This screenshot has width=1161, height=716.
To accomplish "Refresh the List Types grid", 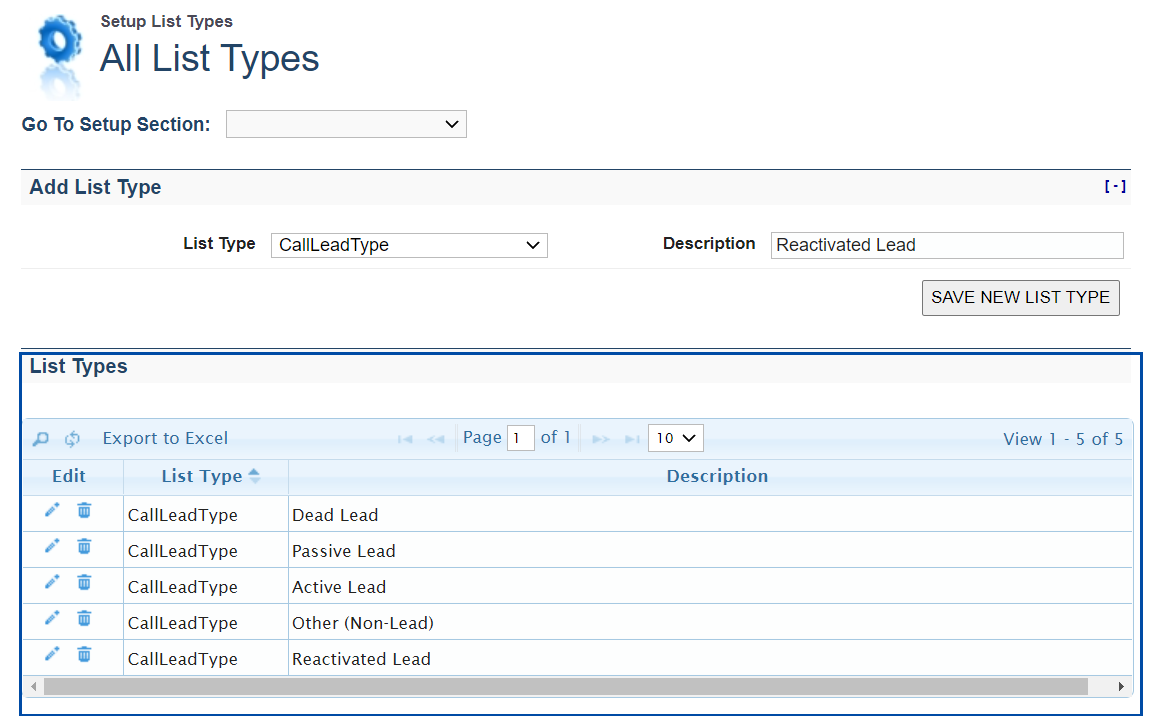I will pyautogui.click(x=72, y=439).
